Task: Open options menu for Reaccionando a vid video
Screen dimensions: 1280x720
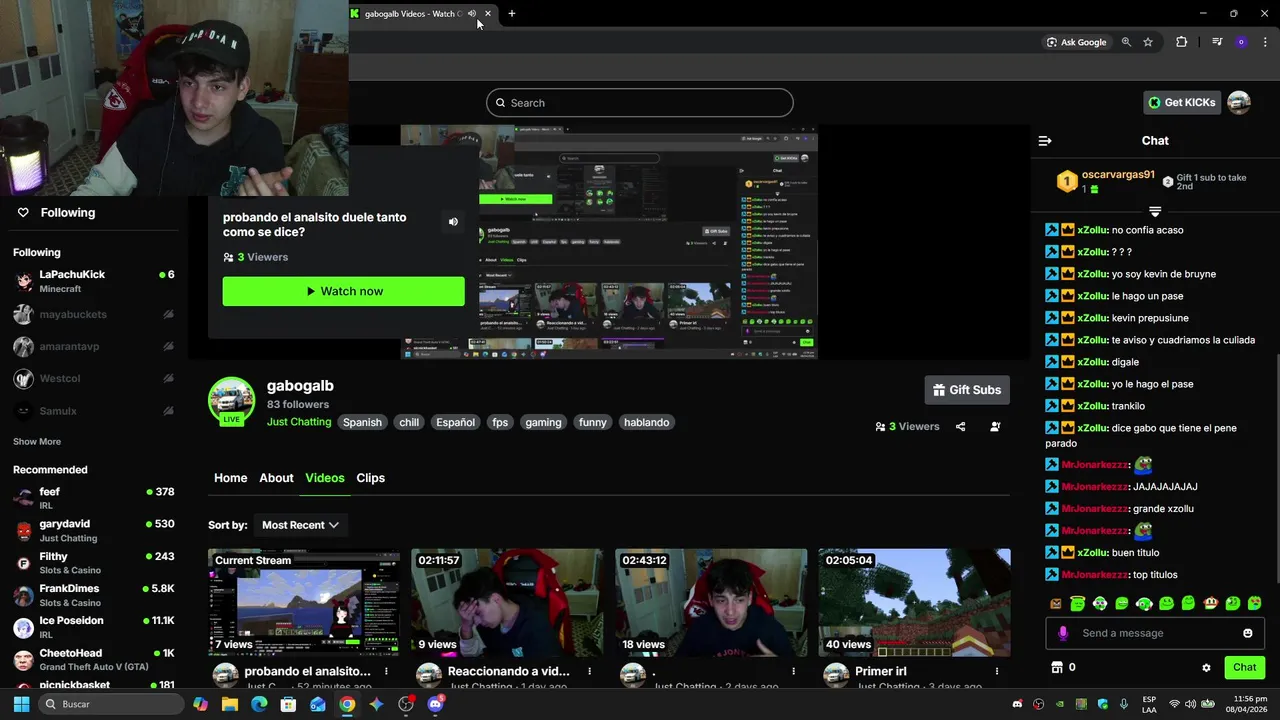Action: [x=590, y=672]
